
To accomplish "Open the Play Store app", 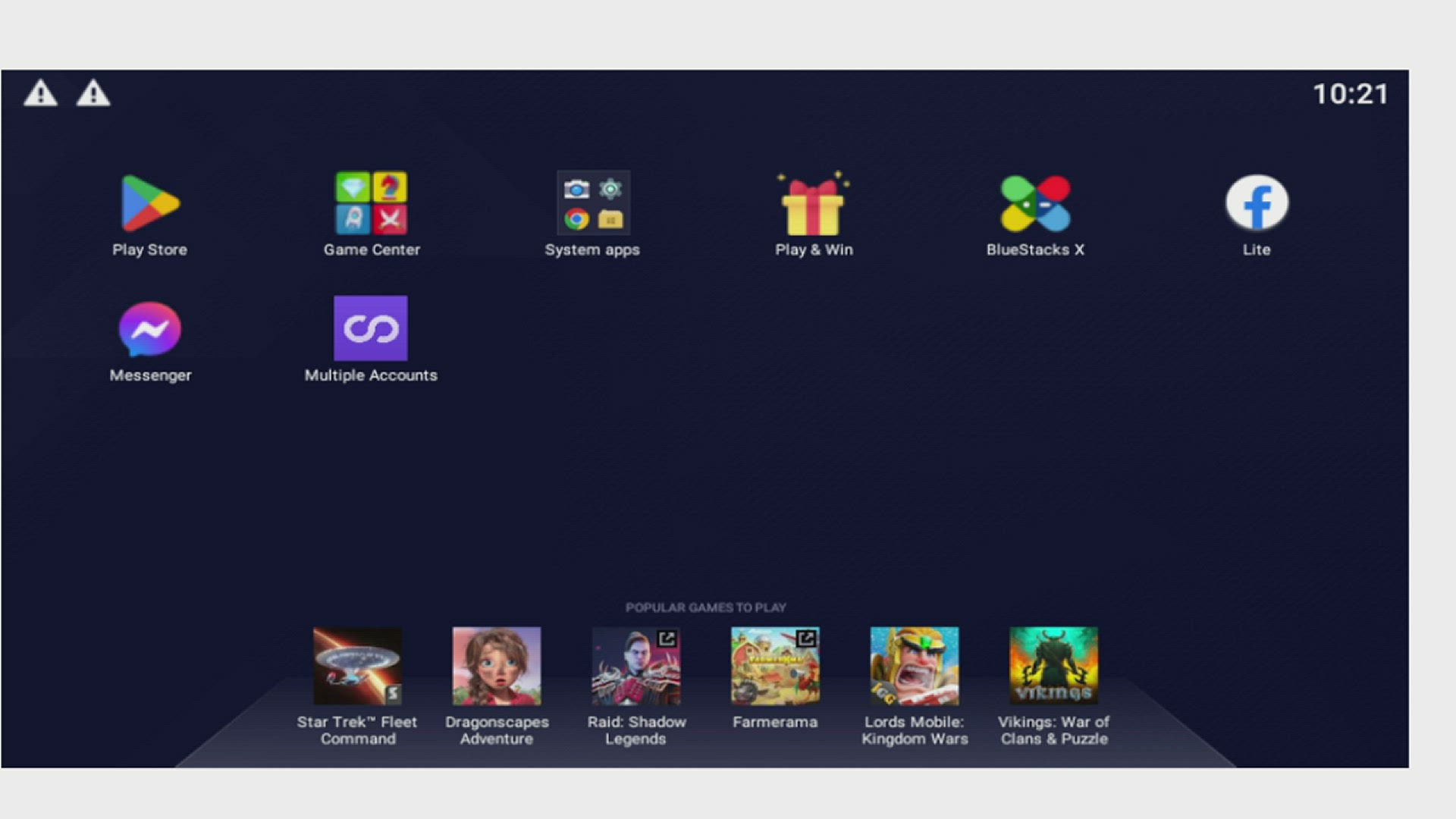I will 149,203.
